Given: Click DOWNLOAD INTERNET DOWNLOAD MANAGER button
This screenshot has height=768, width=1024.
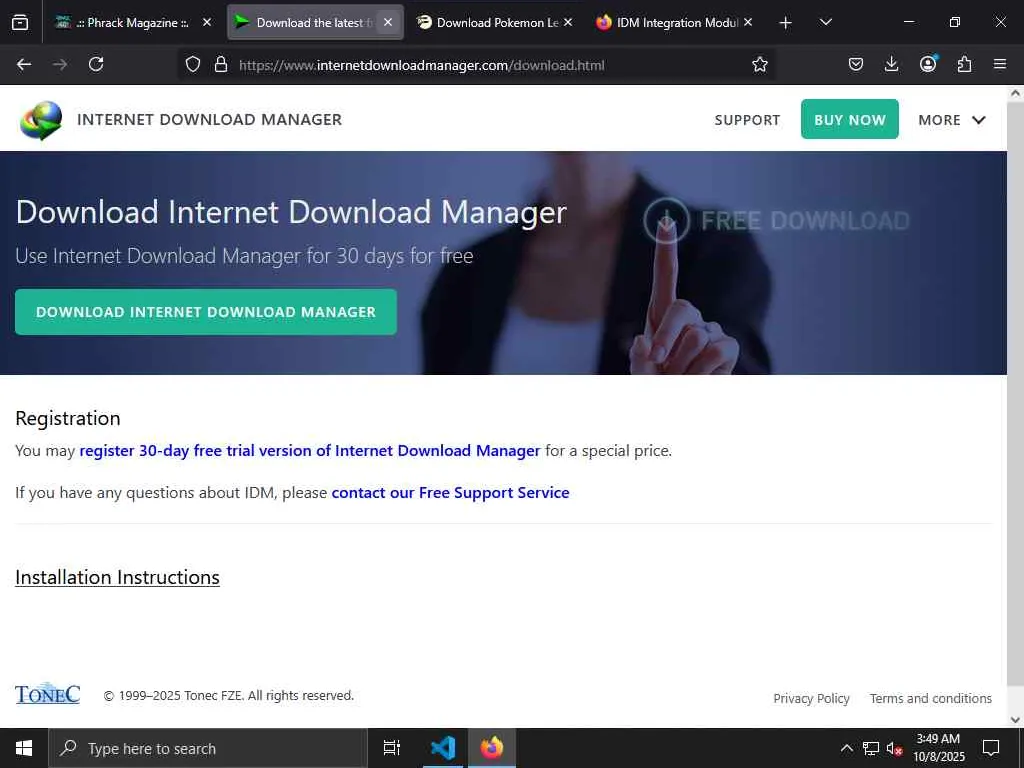Looking at the screenshot, I should pos(206,312).
